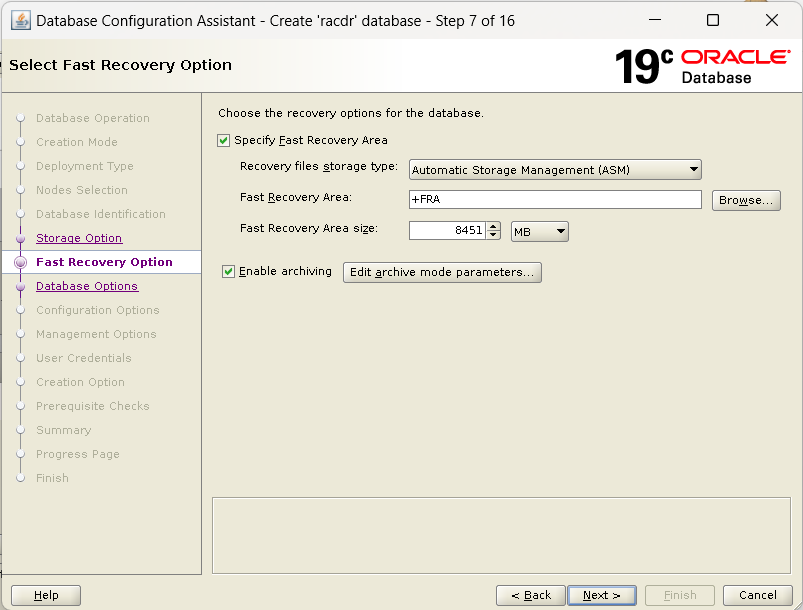
Task: Select the Fast Recovery Option step
Action: coord(104,262)
